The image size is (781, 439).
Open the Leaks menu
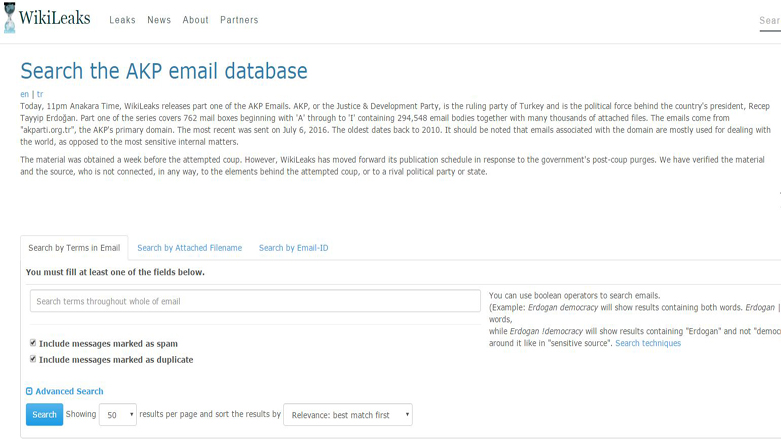123,20
